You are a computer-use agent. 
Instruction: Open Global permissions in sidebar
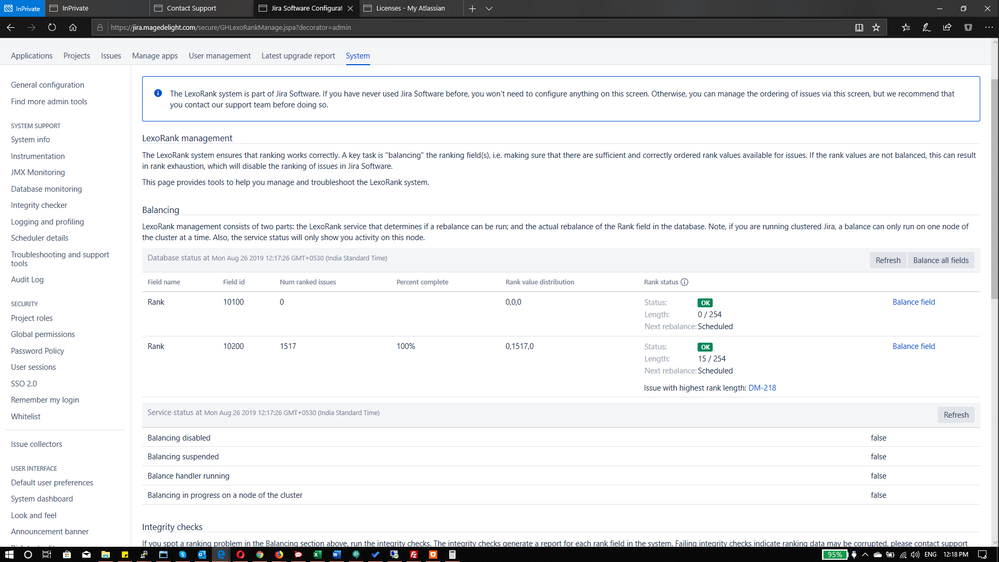coord(43,334)
